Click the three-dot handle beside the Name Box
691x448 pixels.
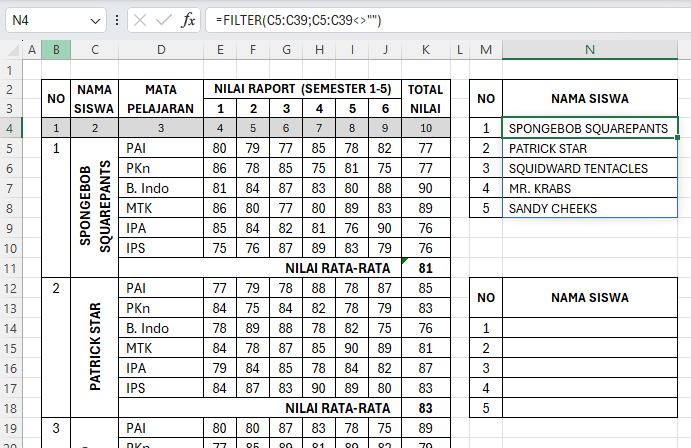click(x=117, y=20)
